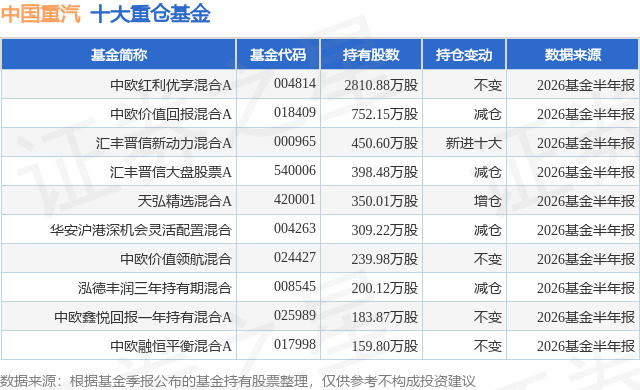
Task: Click the 基金代码 column header
Action: tap(278, 55)
